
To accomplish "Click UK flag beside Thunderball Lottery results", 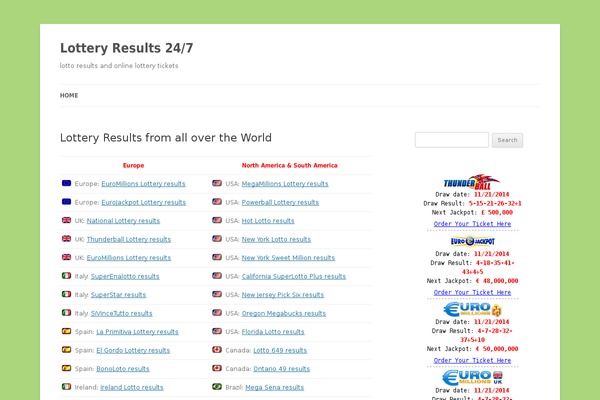I will (67, 238).
